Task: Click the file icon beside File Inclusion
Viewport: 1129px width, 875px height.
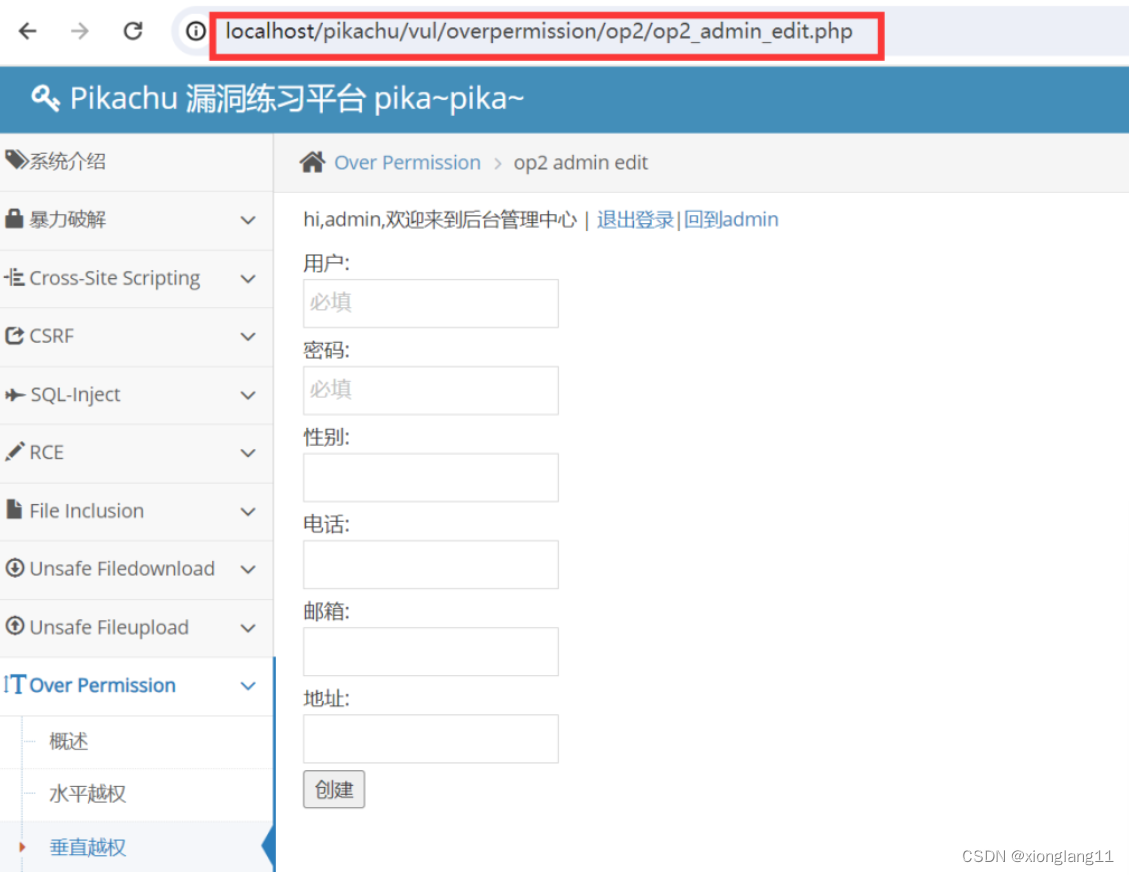Action: [x=14, y=509]
